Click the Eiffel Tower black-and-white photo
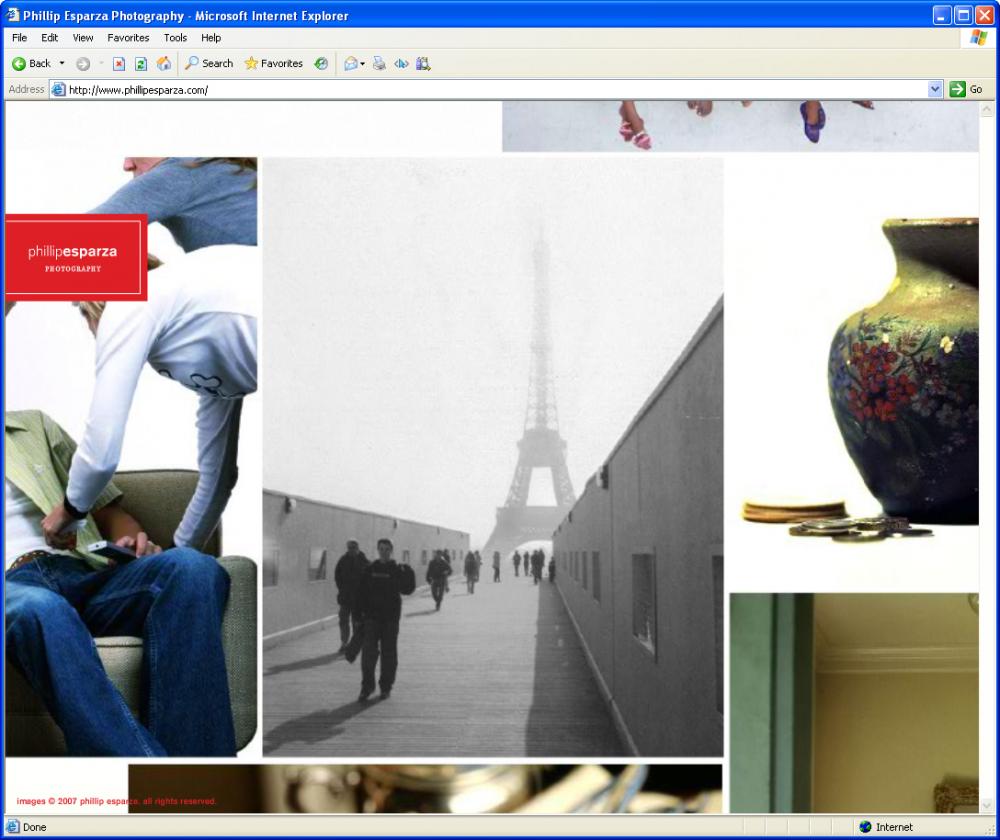This screenshot has height=840, width=1000. tap(492, 456)
